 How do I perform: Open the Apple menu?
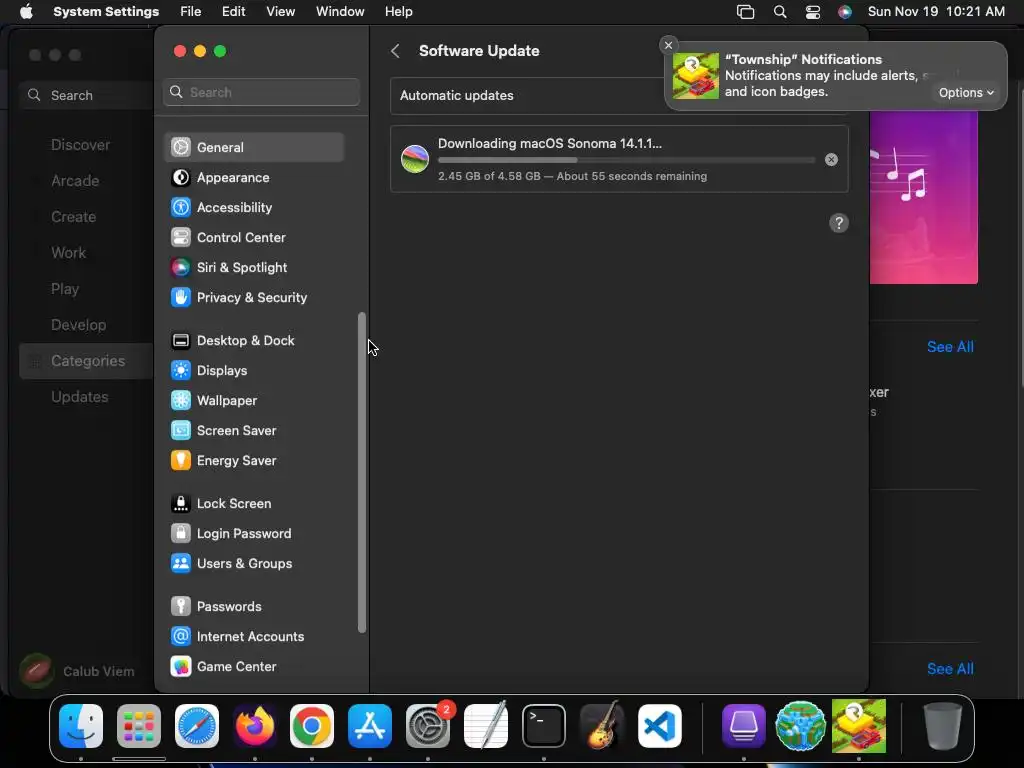(26, 12)
